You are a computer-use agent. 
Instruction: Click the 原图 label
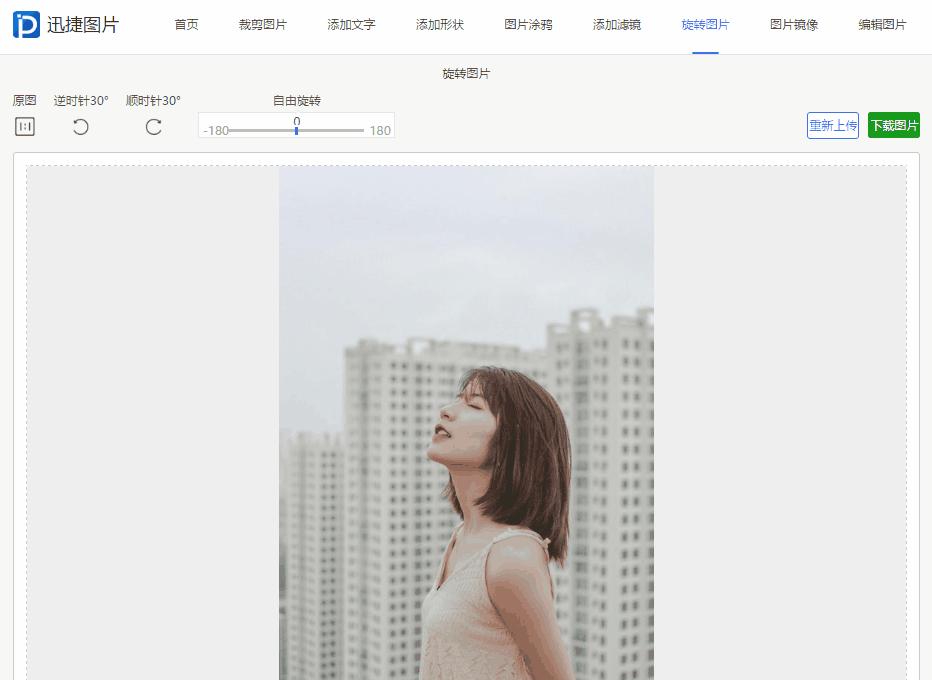click(x=24, y=100)
